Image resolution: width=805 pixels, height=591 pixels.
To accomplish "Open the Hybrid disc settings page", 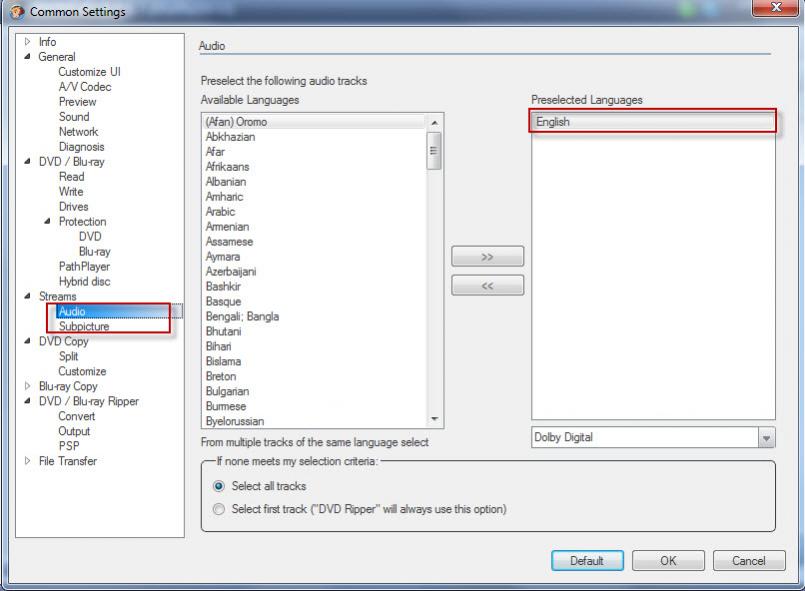I will pyautogui.click(x=84, y=281).
